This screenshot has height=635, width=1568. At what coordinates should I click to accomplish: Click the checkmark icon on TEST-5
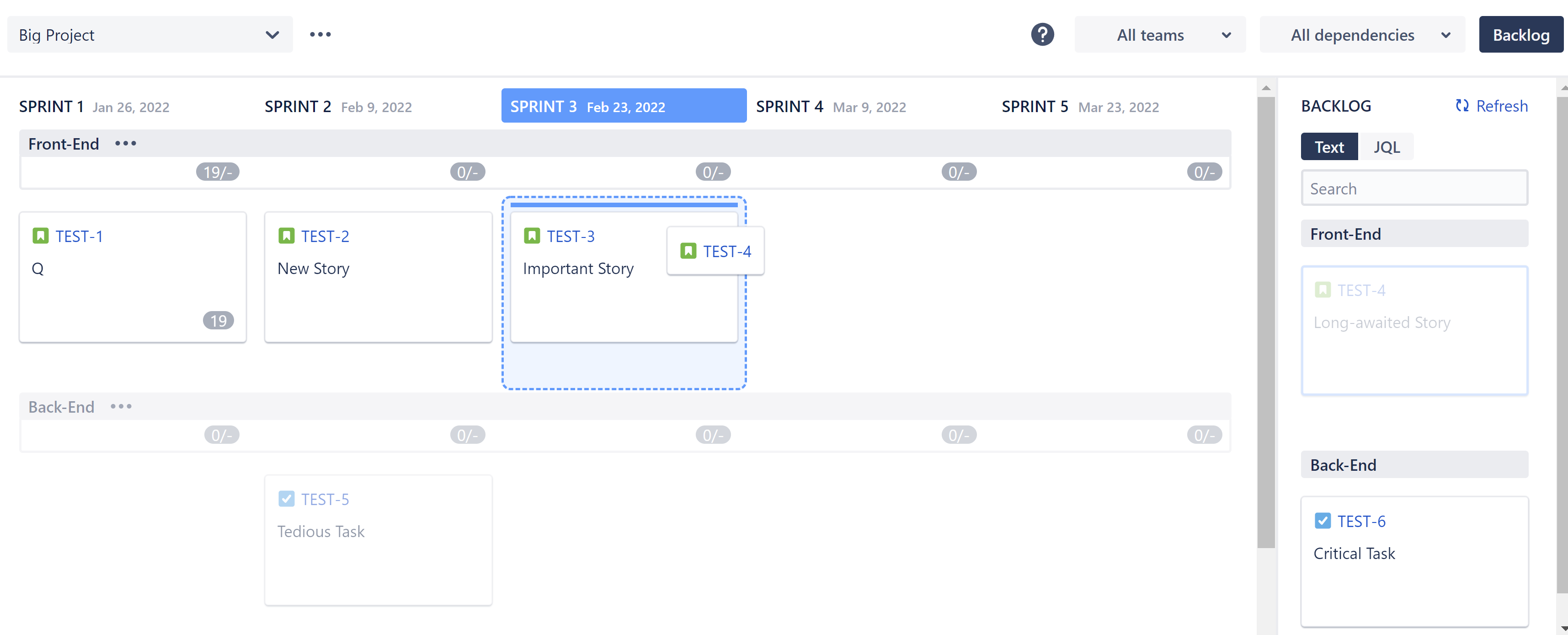(286, 499)
